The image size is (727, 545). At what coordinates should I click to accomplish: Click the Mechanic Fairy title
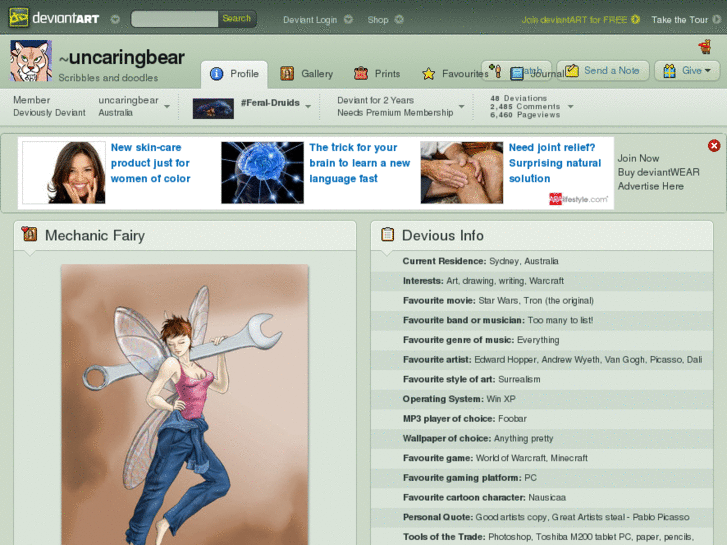(x=95, y=236)
